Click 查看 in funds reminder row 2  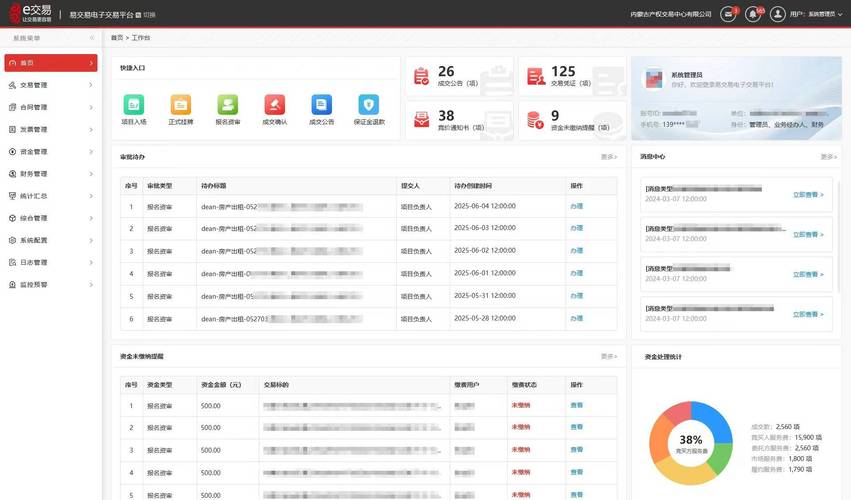tap(576, 427)
